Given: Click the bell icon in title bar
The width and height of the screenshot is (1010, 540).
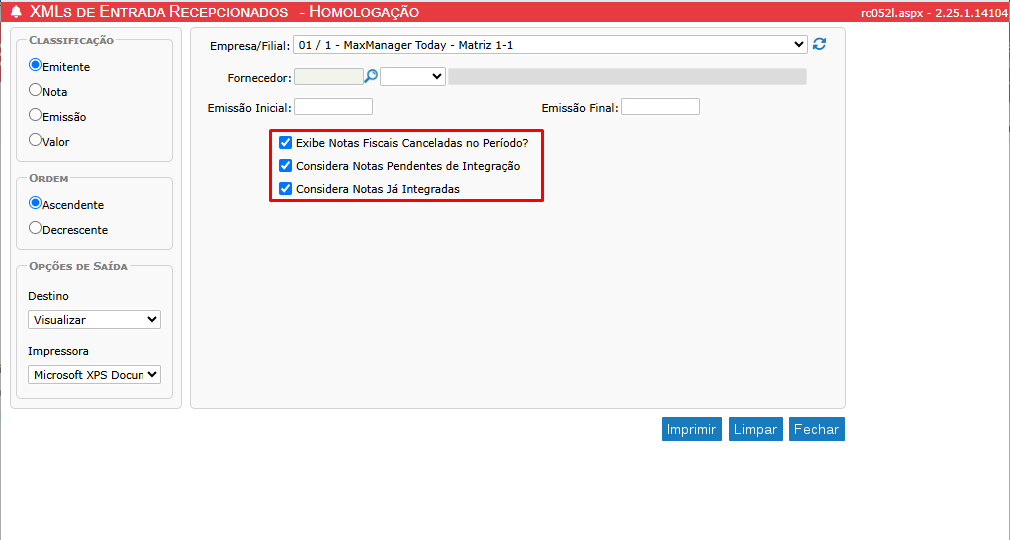Looking at the screenshot, I should [x=16, y=12].
